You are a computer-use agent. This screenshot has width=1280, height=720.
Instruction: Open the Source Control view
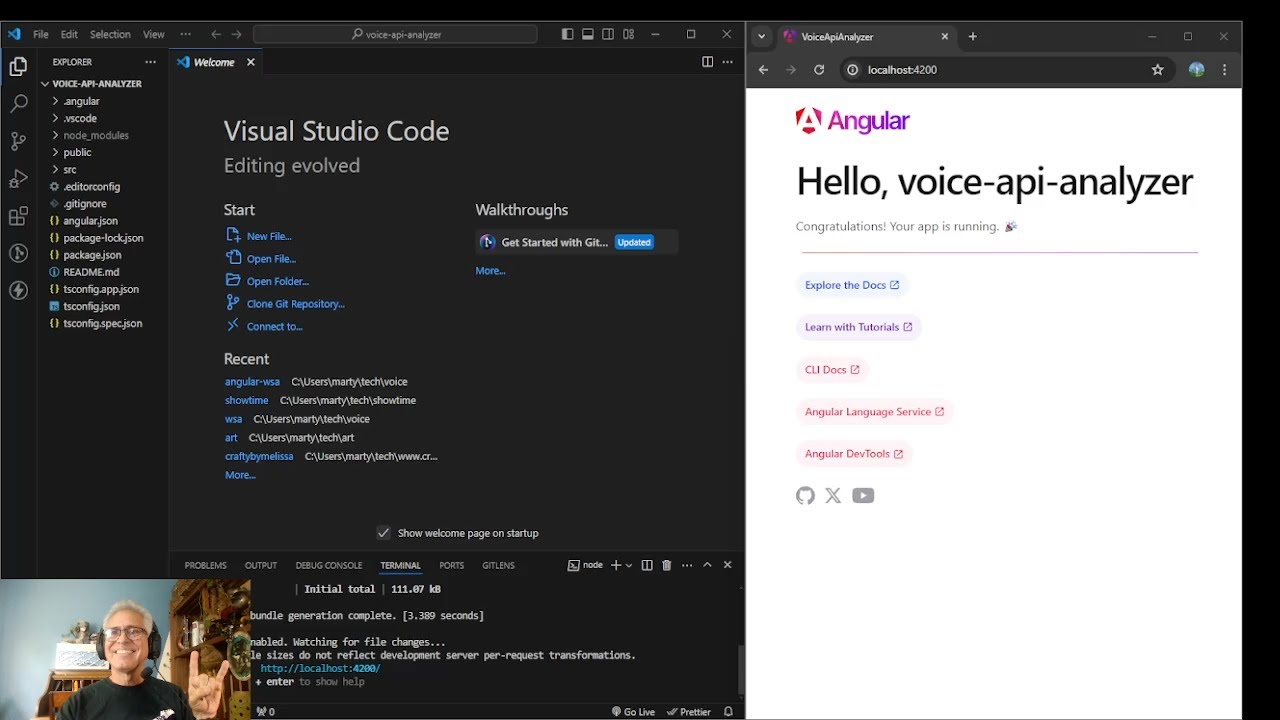(x=18, y=141)
